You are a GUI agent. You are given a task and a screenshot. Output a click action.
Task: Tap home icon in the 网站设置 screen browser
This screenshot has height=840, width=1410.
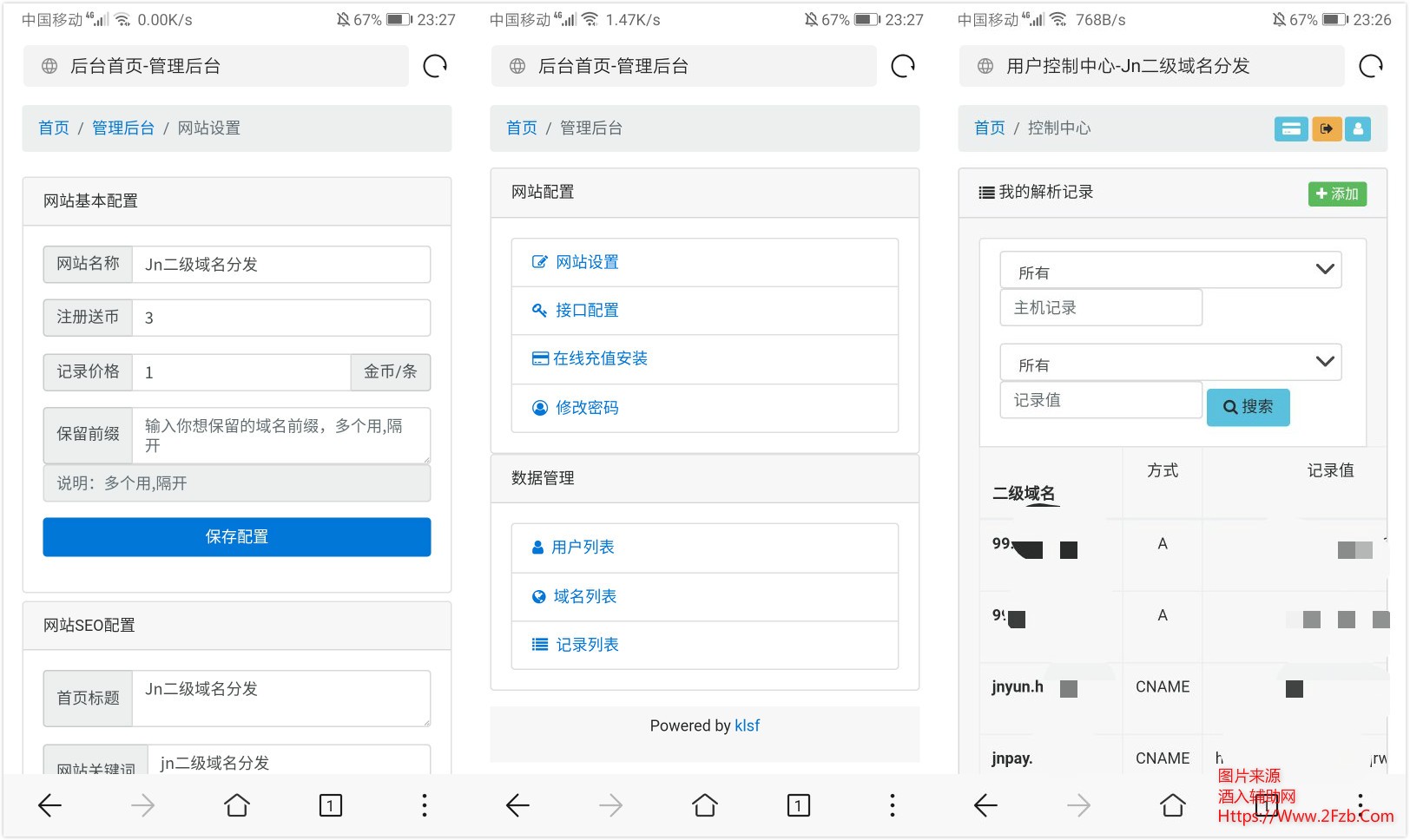(x=237, y=805)
